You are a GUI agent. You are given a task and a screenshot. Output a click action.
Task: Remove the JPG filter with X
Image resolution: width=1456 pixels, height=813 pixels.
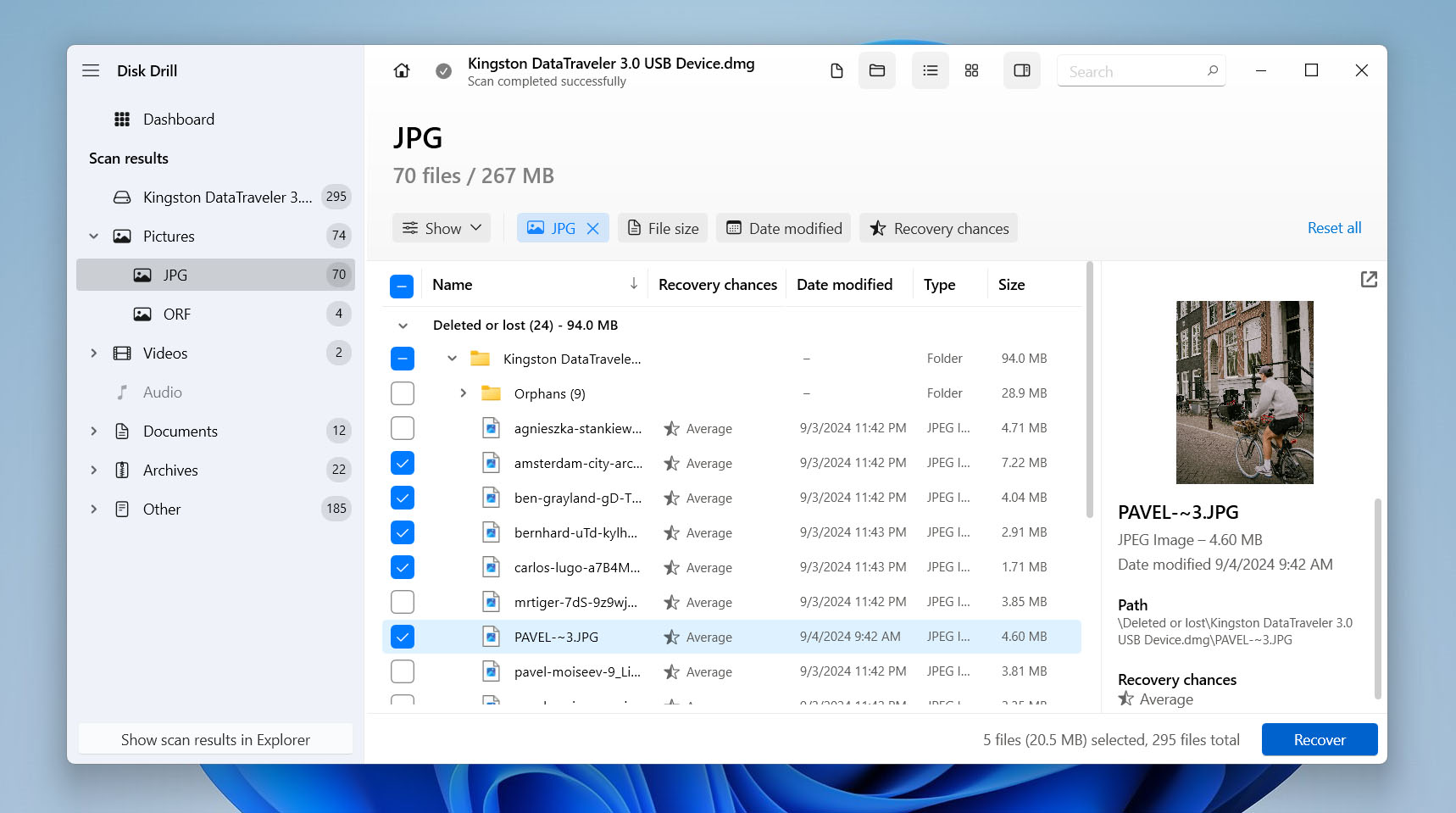pyautogui.click(x=593, y=228)
